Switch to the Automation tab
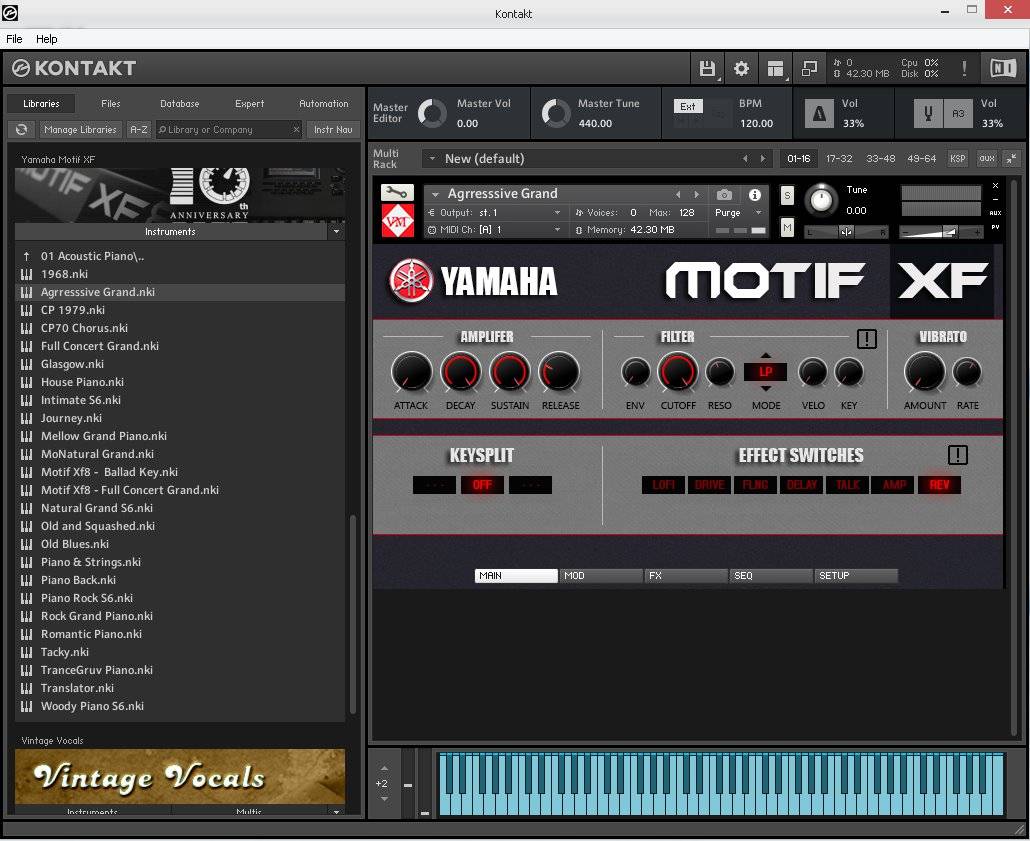 (323, 103)
